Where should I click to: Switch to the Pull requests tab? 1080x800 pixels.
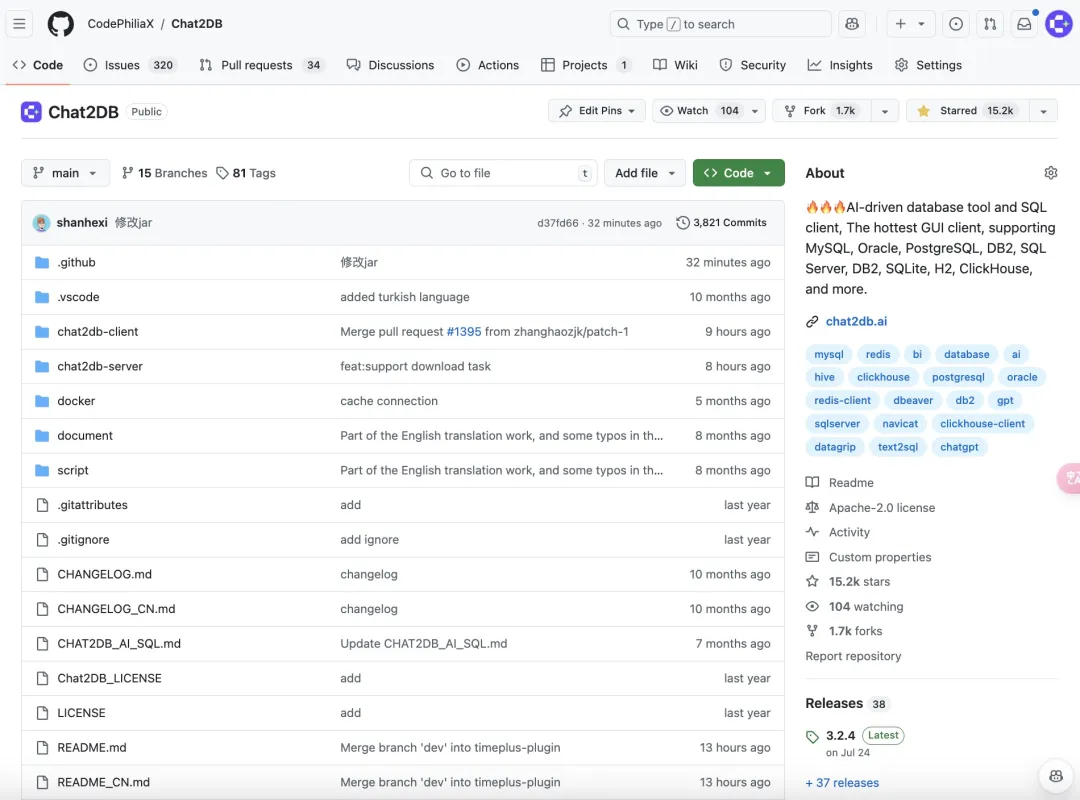coord(260,65)
